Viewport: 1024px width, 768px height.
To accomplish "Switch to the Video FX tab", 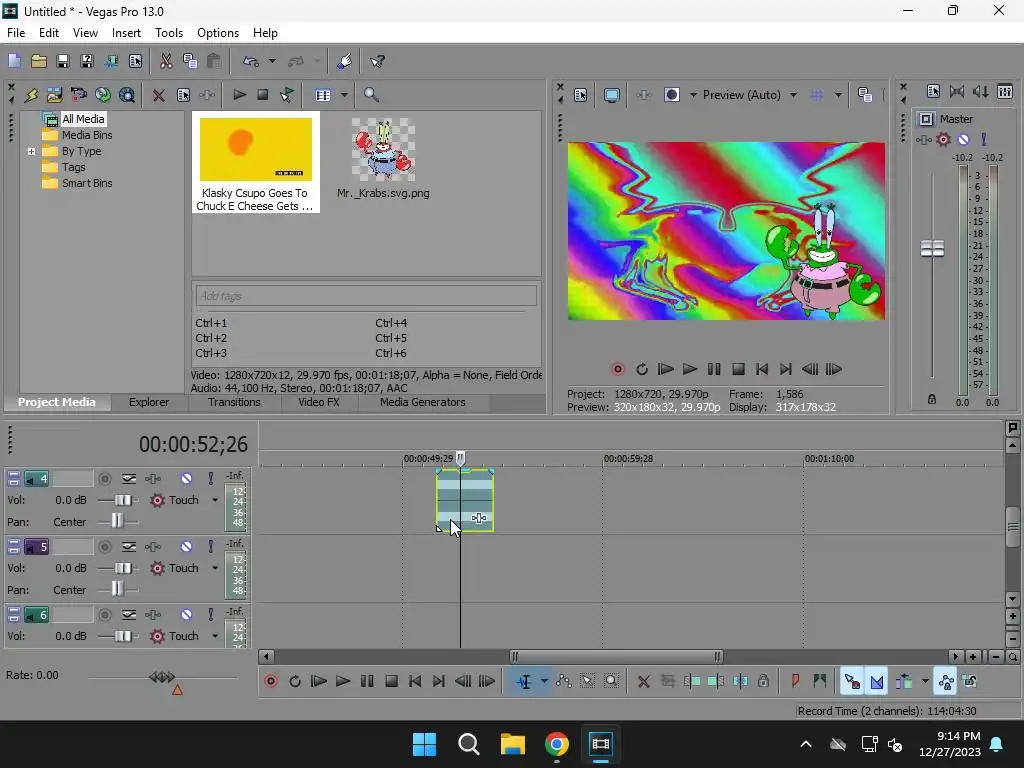I will coord(319,402).
